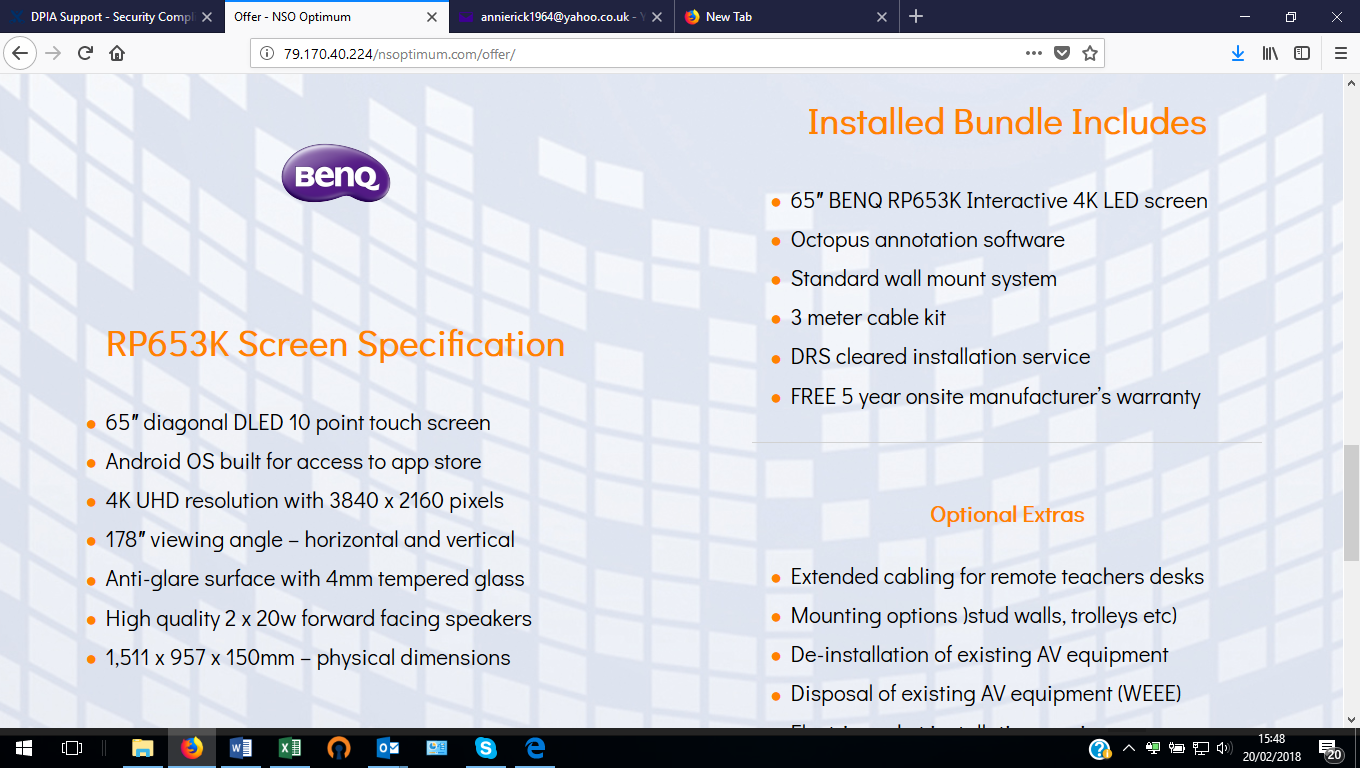Open the Action Center notifications

coord(1331,749)
